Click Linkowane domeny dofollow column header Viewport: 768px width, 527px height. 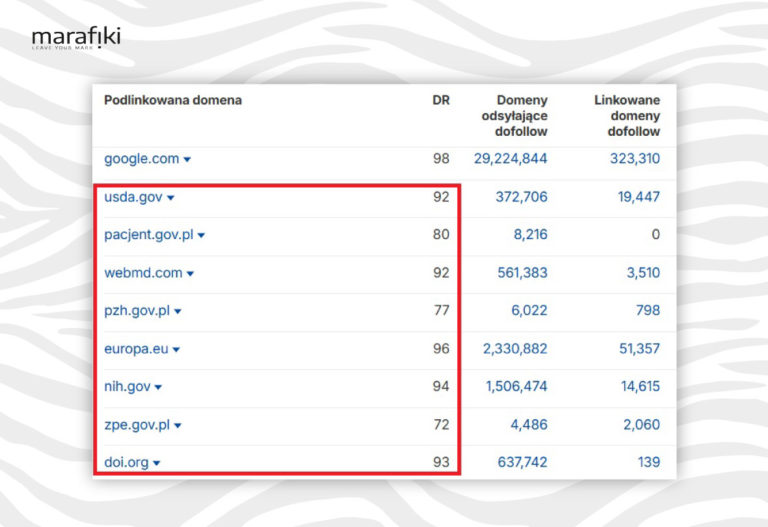[627, 116]
